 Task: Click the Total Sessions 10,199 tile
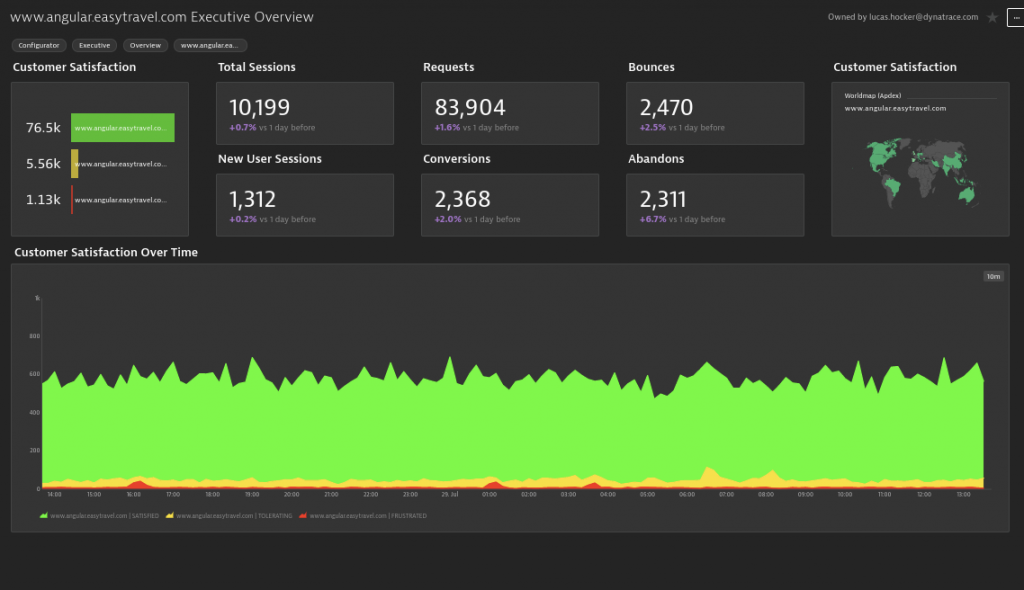[305, 112]
